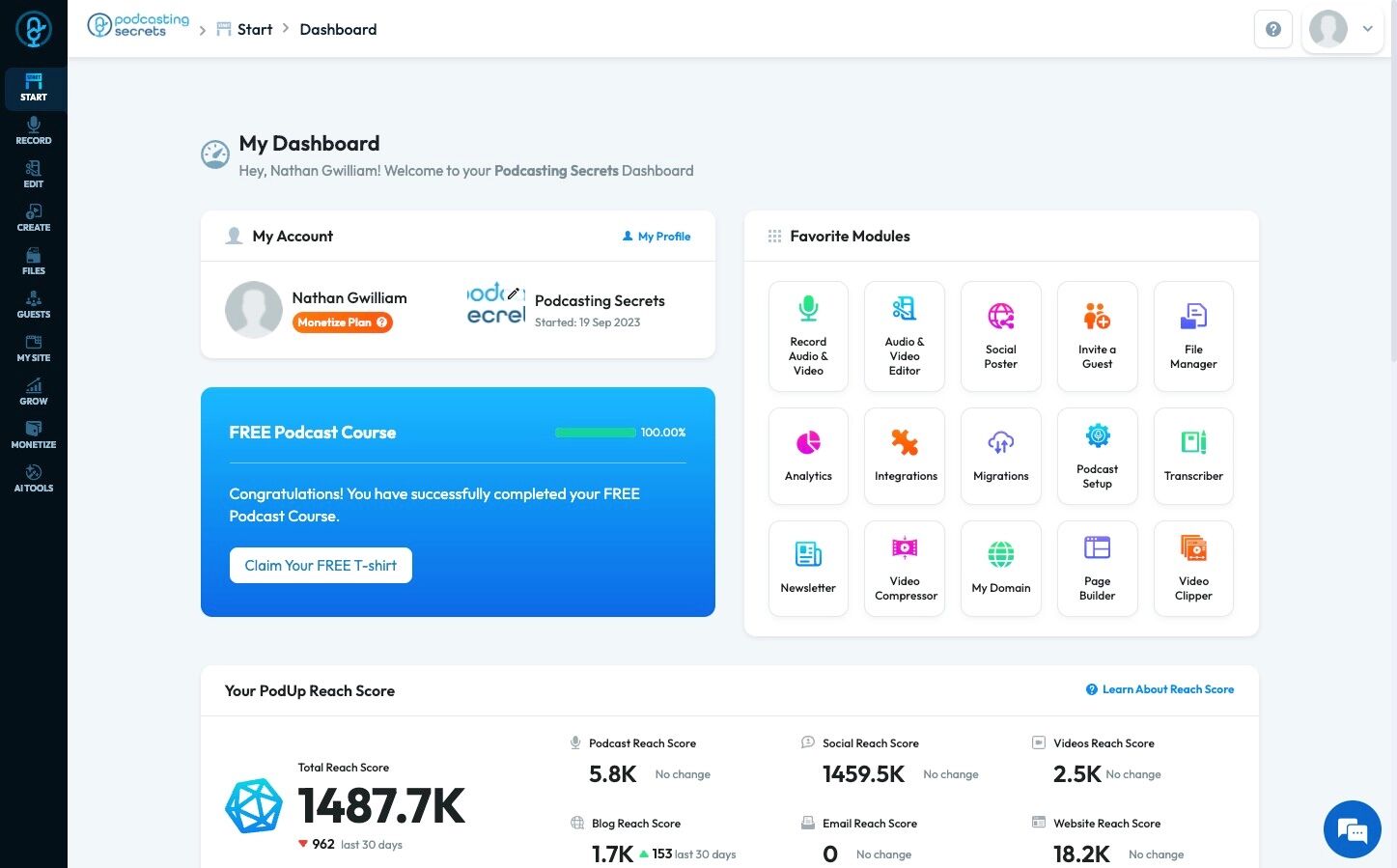Open the File Manager module

coord(1193,336)
